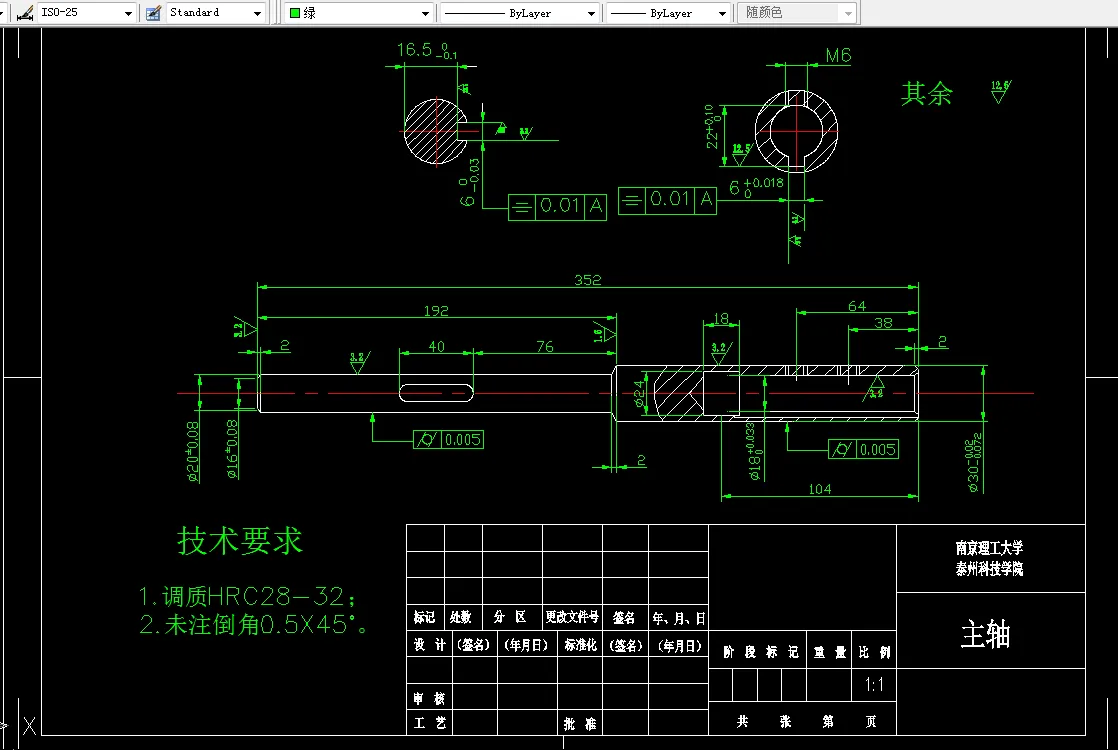The image size is (1118, 750).
Task: Select the ø20±0.08 diameter dimension
Action: click(193, 451)
